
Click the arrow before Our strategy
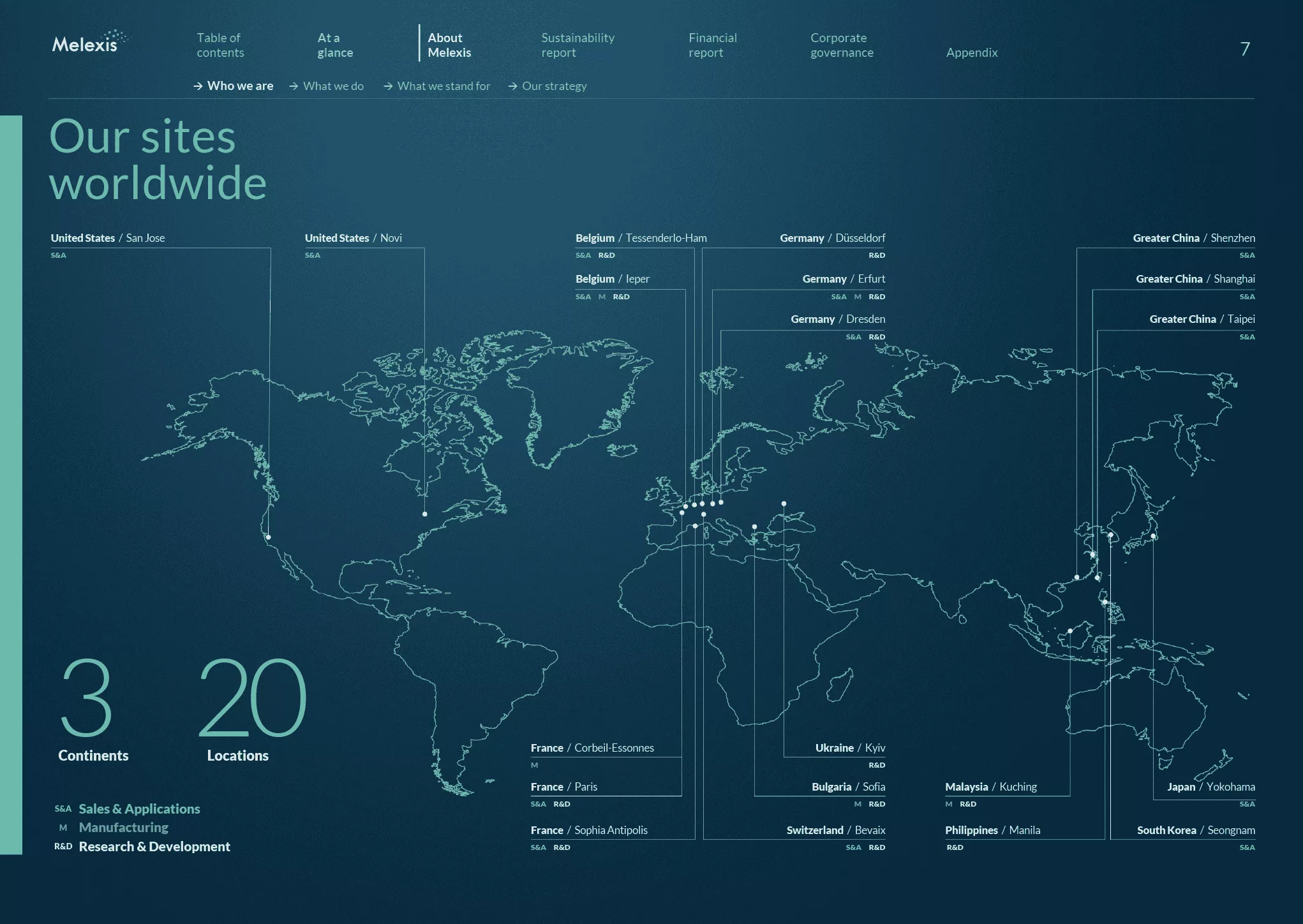pyautogui.click(x=512, y=86)
